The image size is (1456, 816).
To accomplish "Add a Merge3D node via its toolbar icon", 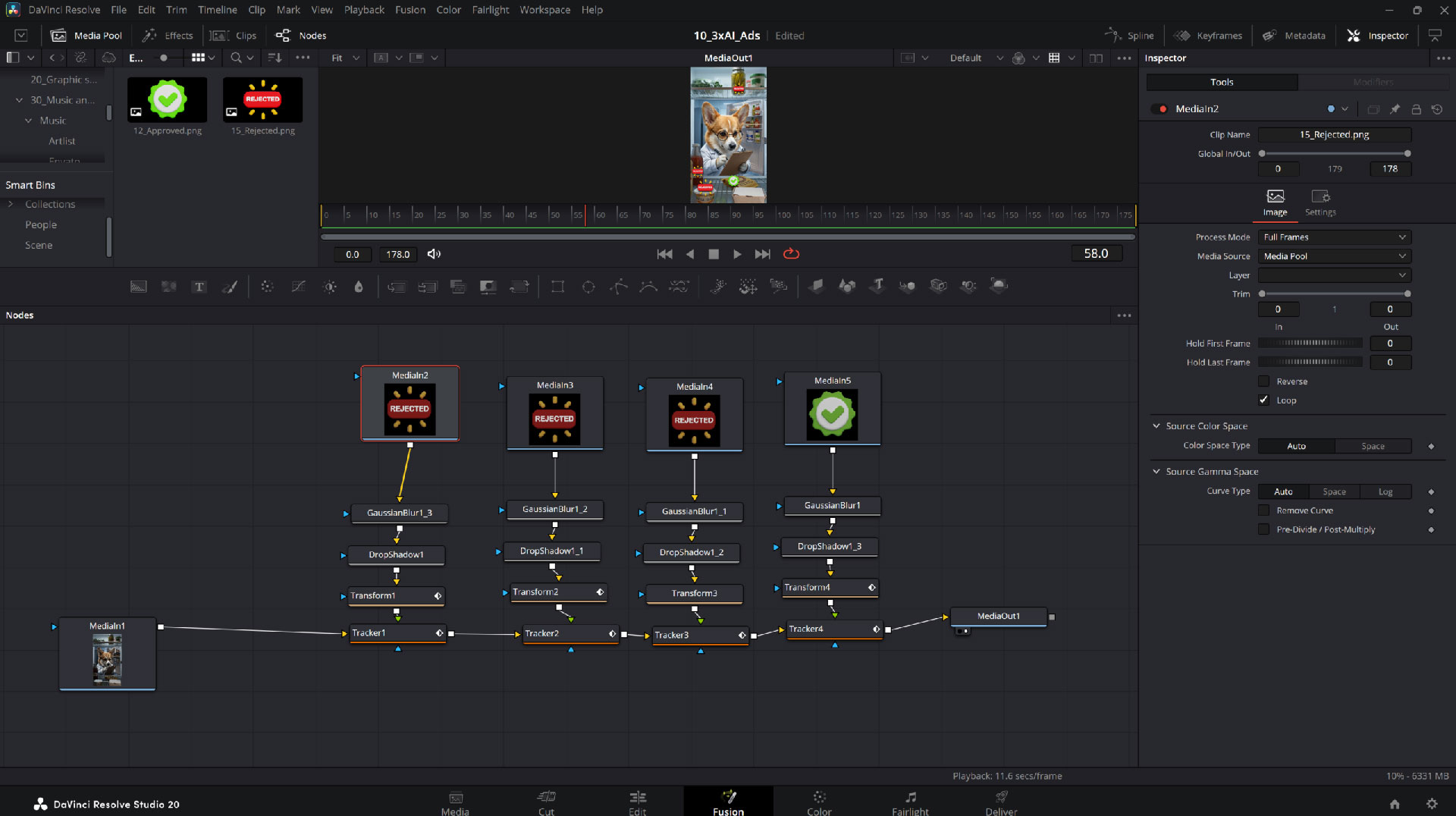I will [907, 286].
